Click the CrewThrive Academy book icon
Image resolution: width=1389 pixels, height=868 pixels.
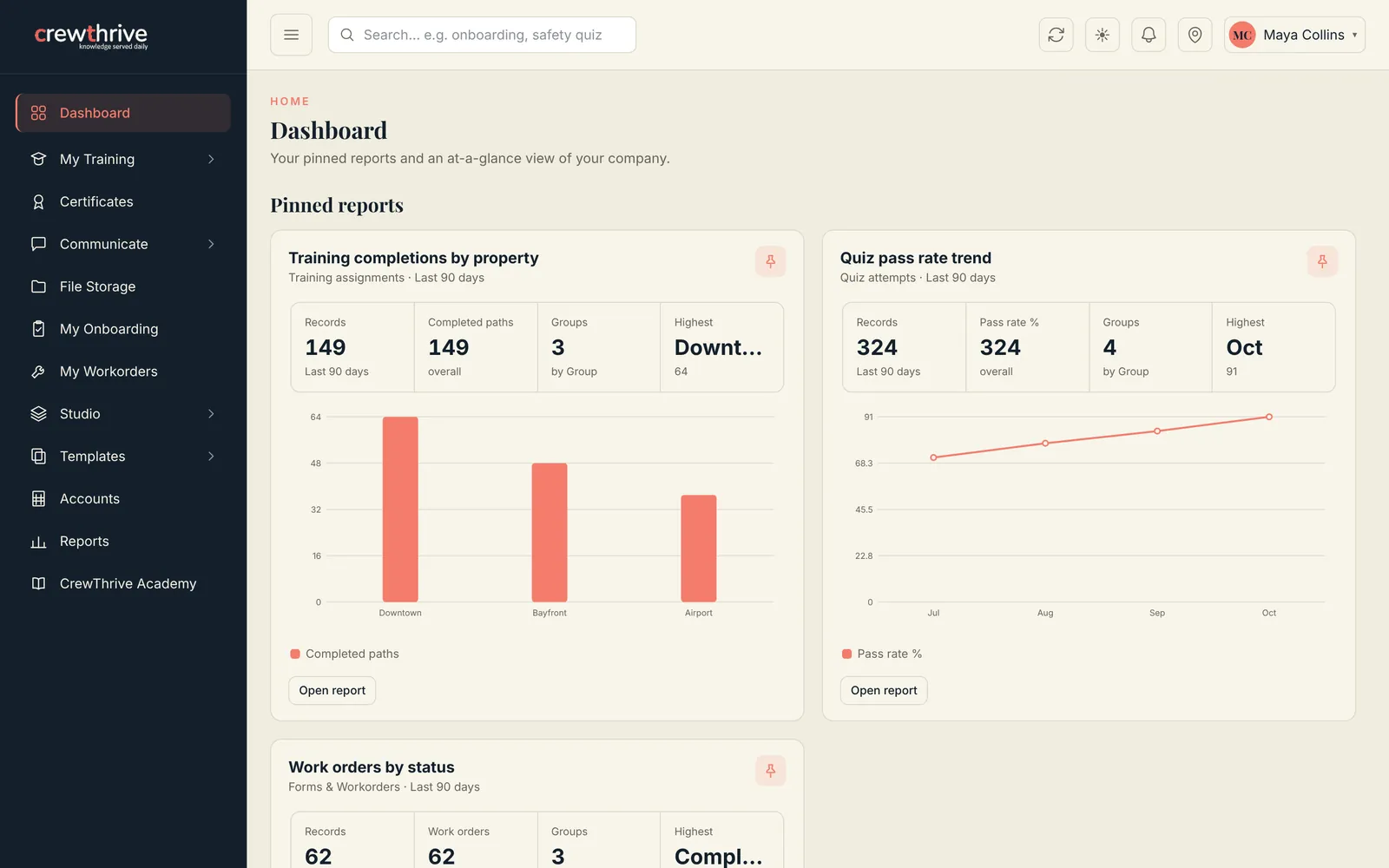coord(38,583)
